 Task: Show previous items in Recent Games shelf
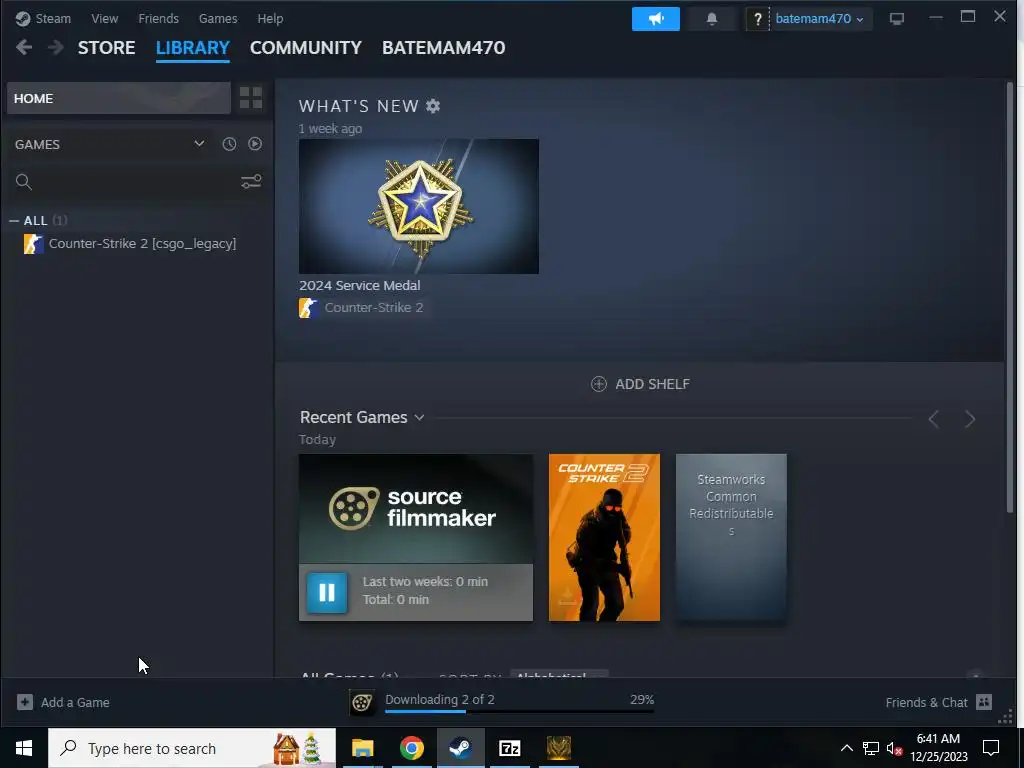934,419
